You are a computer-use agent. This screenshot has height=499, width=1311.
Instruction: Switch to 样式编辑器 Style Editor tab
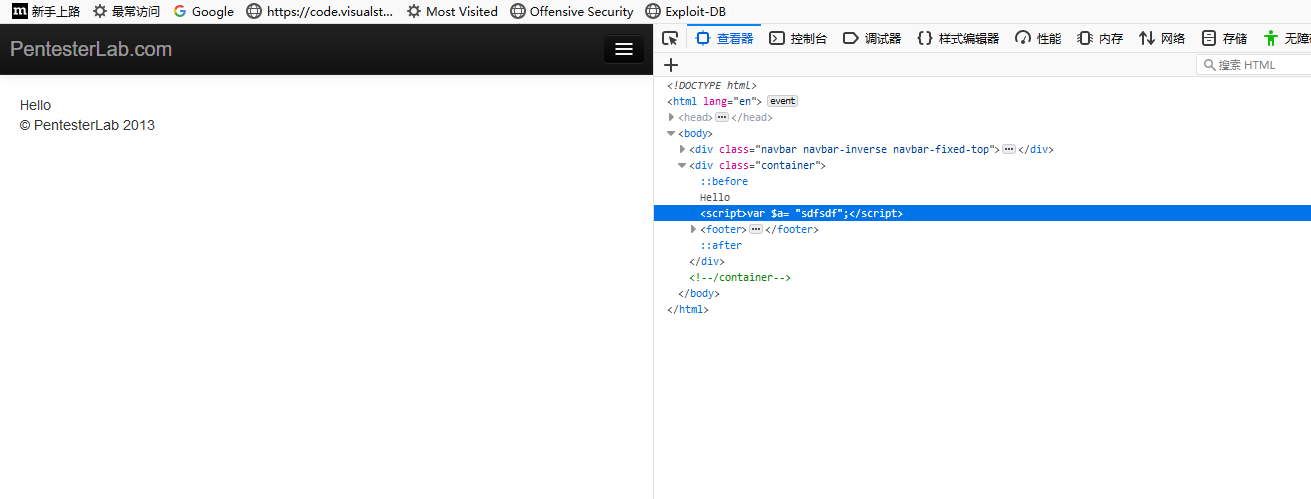point(958,39)
